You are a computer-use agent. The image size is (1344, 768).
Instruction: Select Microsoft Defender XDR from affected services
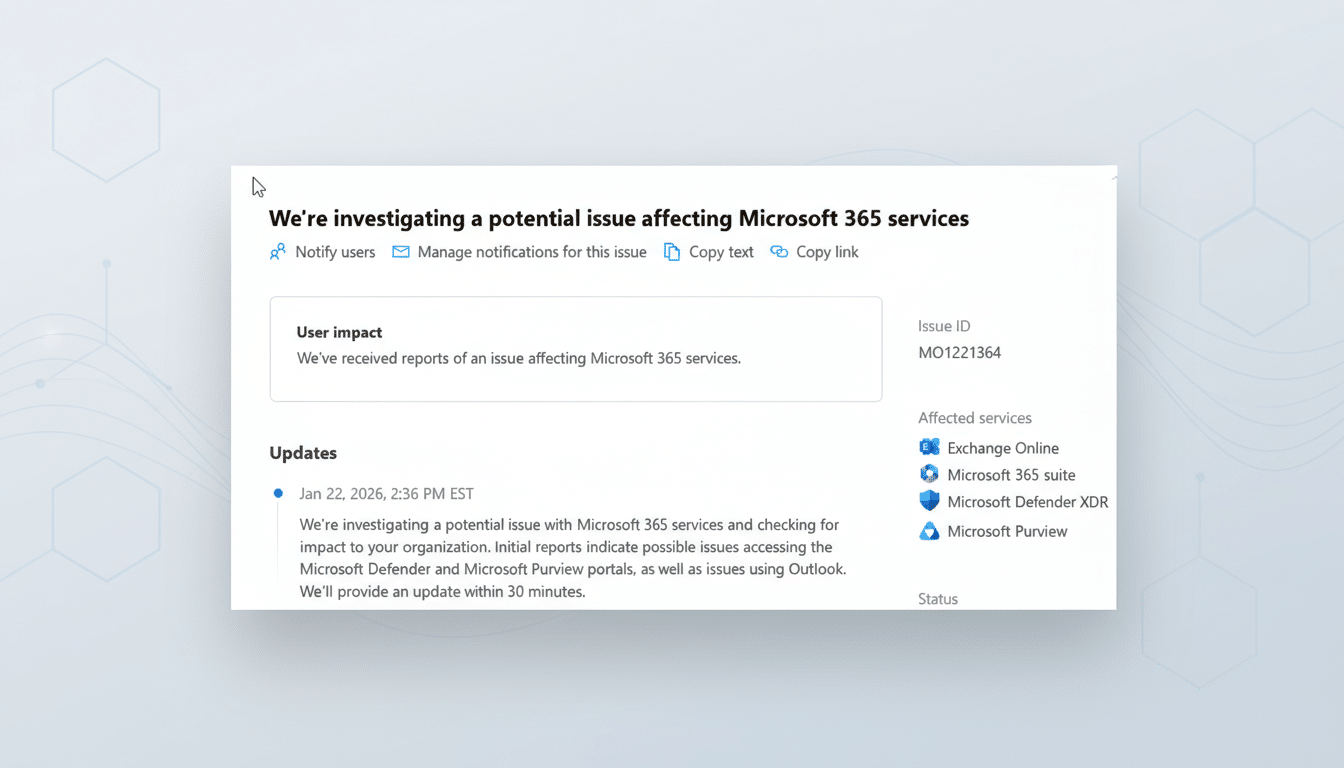tap(1027, 501)
